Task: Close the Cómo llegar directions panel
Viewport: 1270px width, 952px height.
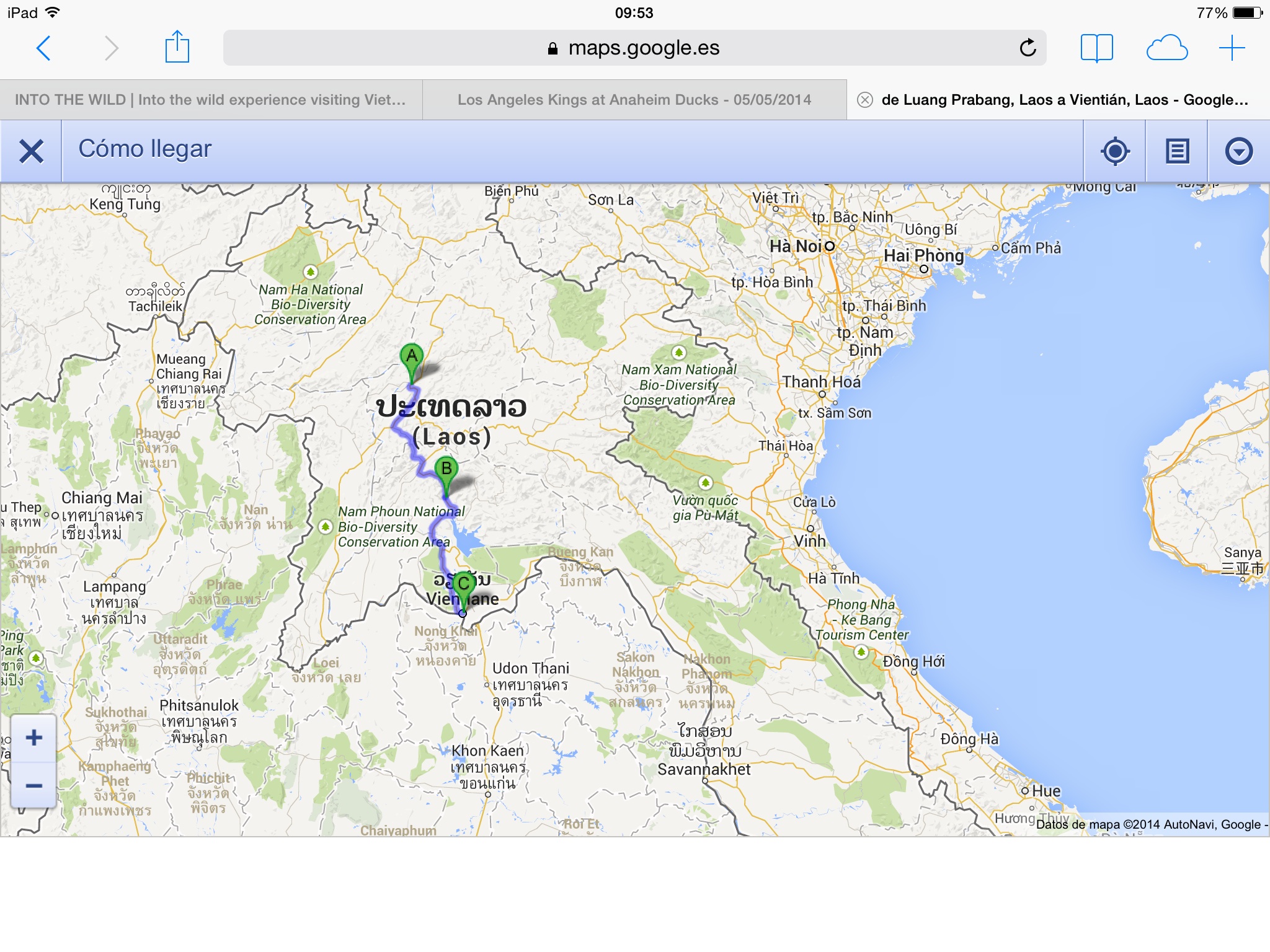Action: (31, 151)
